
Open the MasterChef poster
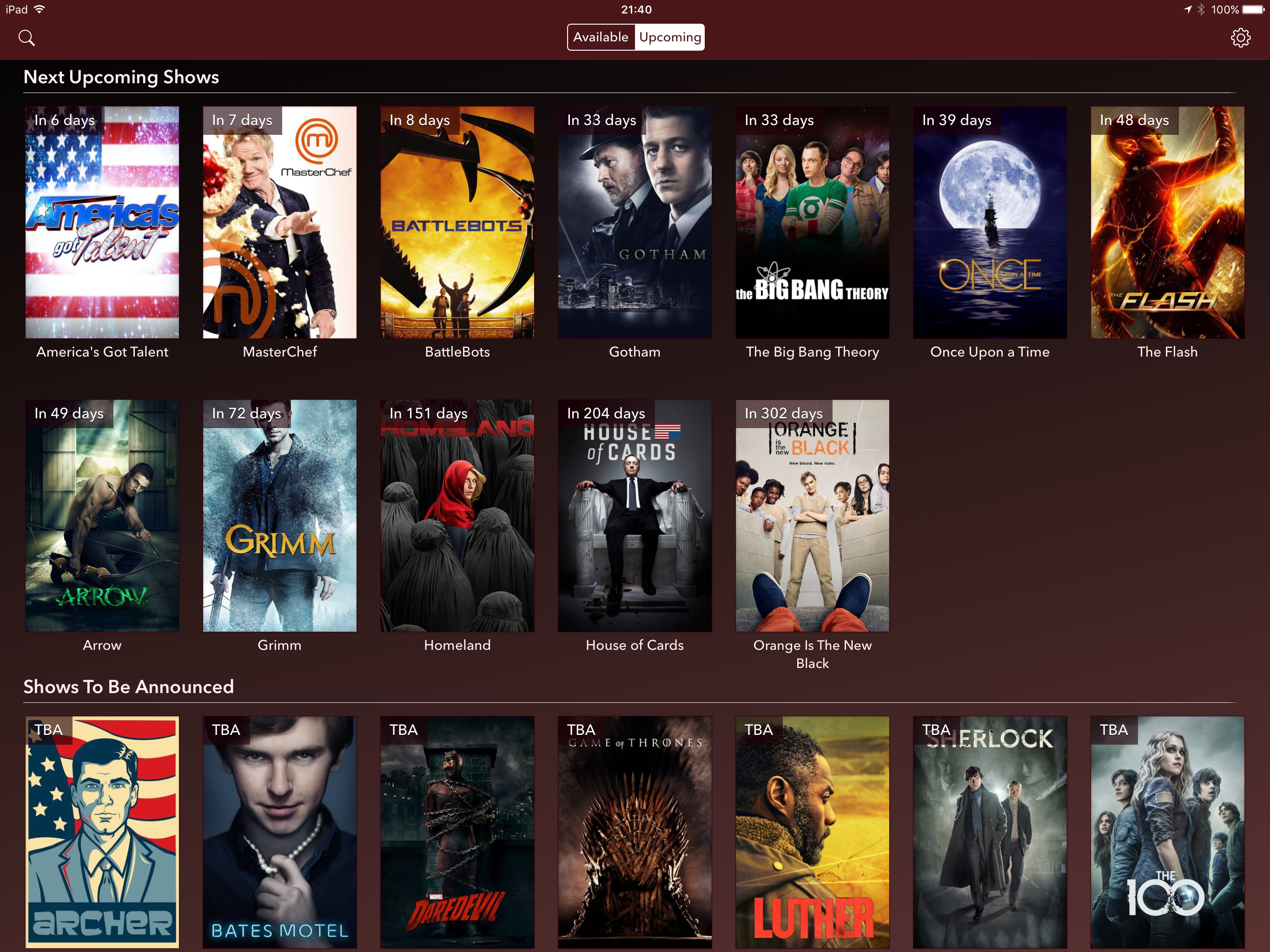[x=279, y=222]
